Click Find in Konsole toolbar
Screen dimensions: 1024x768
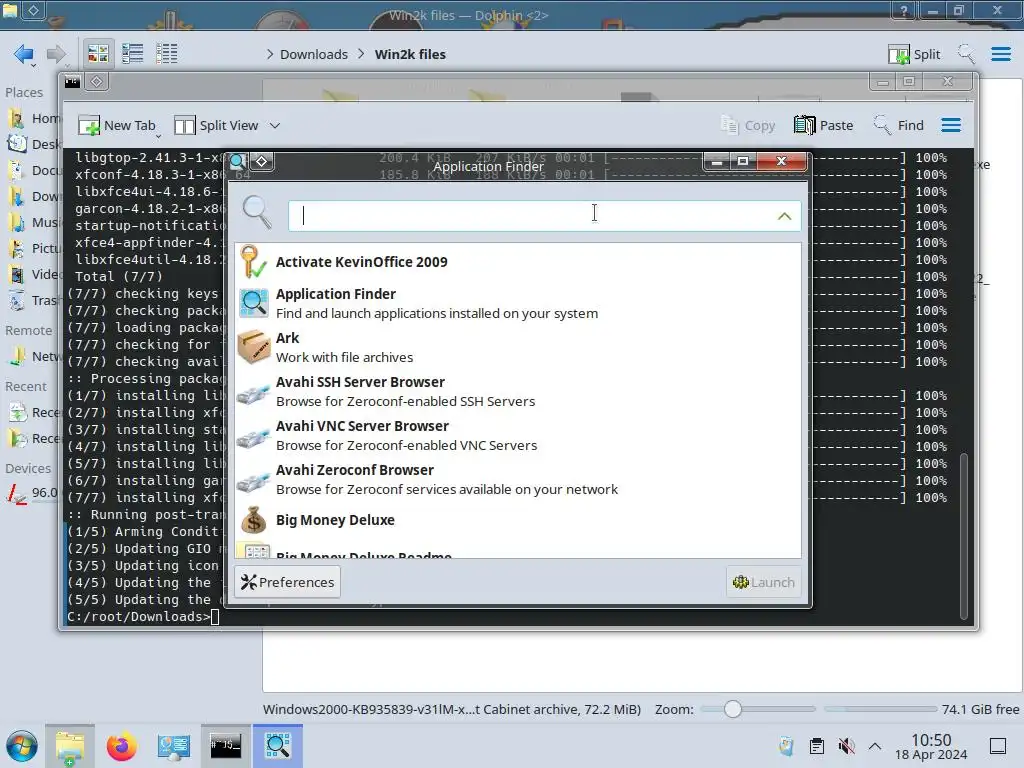point(899,125)
